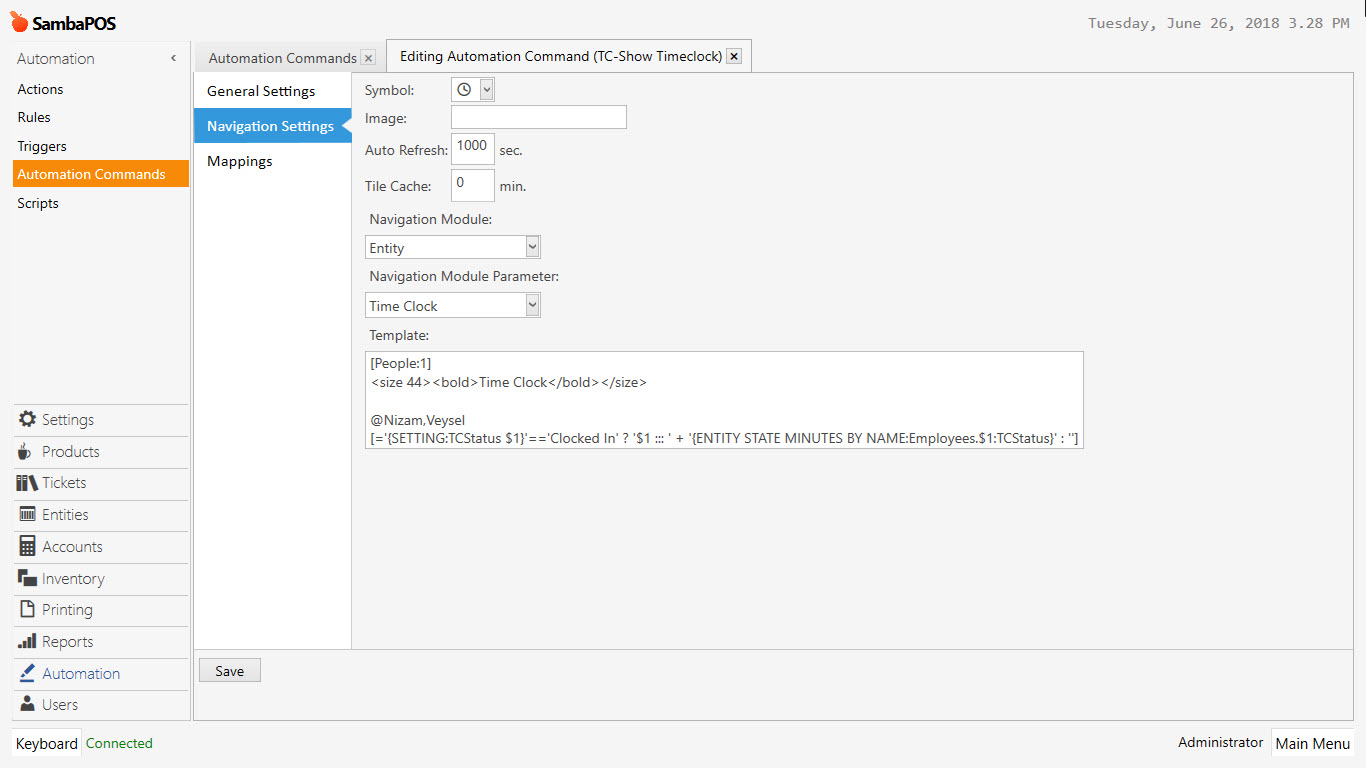Open the Symbol dropdown
This screenshot has width=1366, height=768.
(487, 89)
